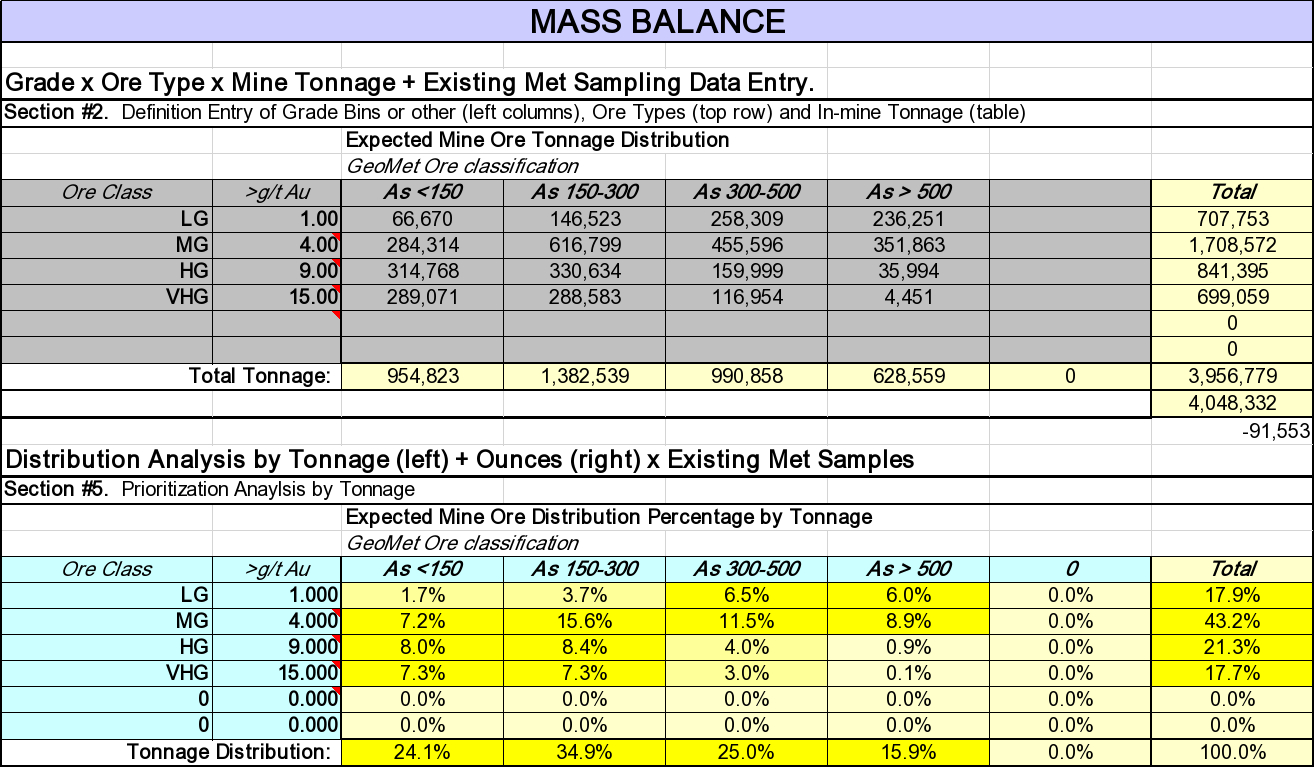Select the VHG grade cutoff cell 15.00
Image resolution: width=1315 pixels, height=768 pixels.
click(277, 297)
